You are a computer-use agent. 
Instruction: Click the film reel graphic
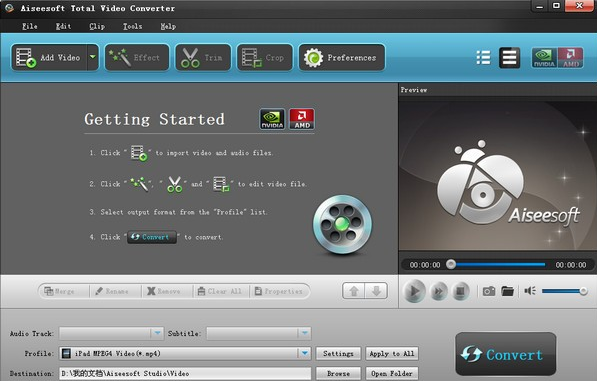(x=342, y=224)
